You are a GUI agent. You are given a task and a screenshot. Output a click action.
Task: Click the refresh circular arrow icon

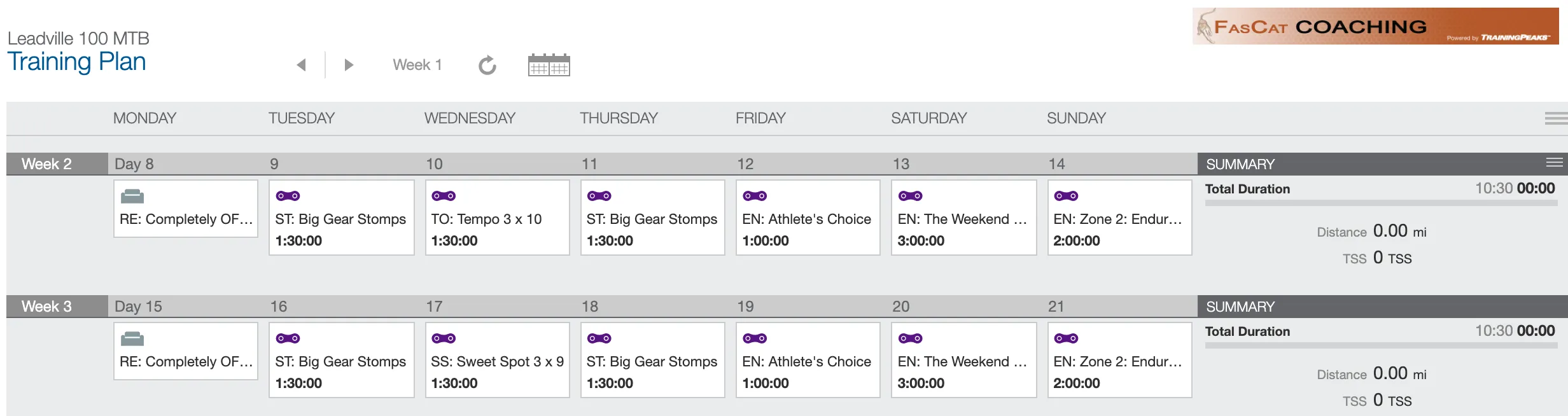point(487,65)
